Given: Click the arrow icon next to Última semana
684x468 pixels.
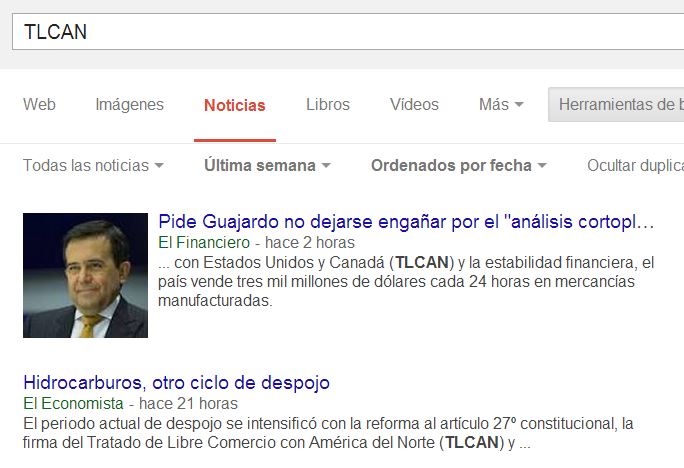Looking at the screenshot, I should tap(326, 166).
